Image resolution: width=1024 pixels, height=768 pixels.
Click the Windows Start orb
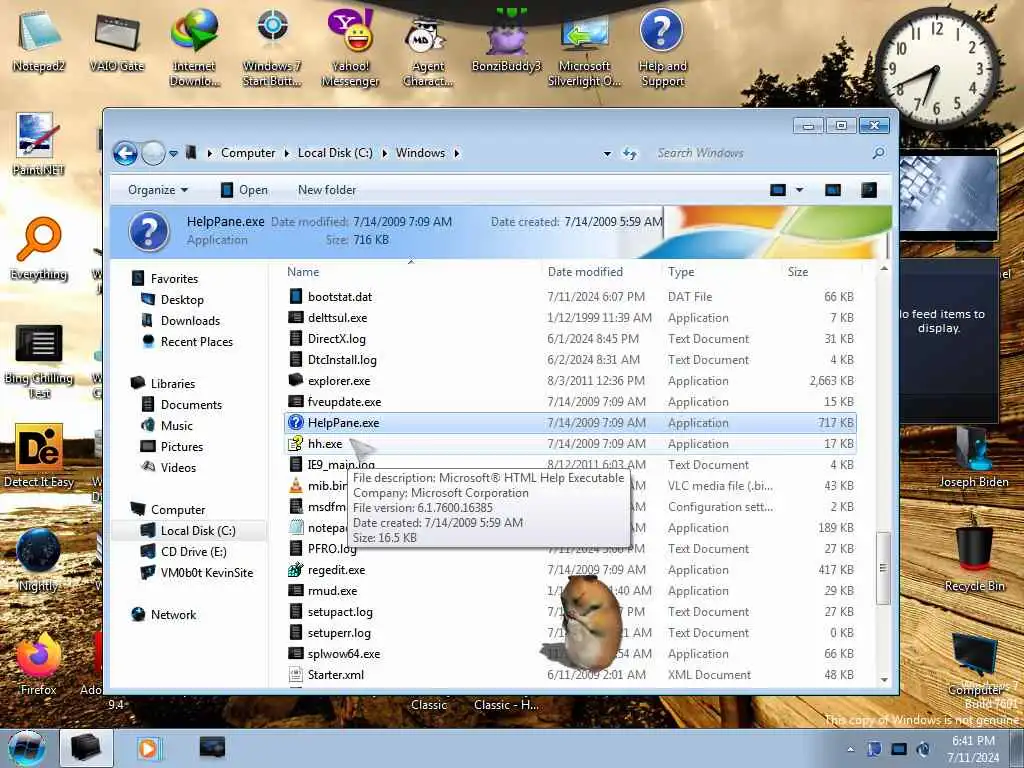(x=27, y=749)
